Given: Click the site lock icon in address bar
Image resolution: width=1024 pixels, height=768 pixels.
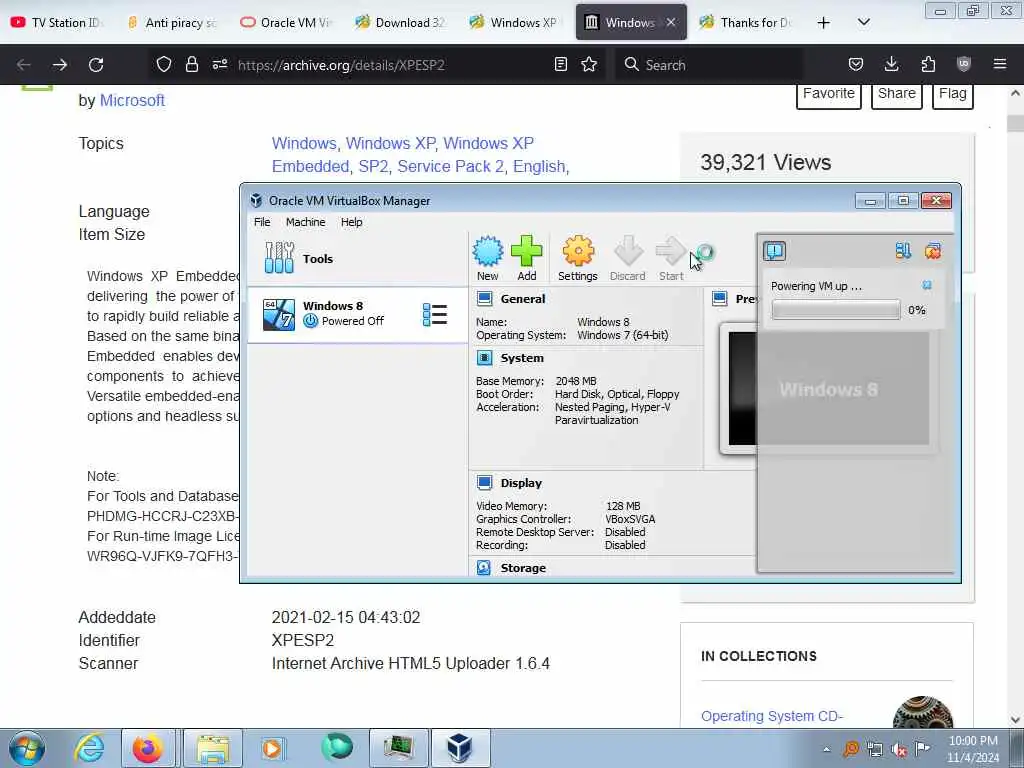Looking at the screenshot, I should point(191,65).
